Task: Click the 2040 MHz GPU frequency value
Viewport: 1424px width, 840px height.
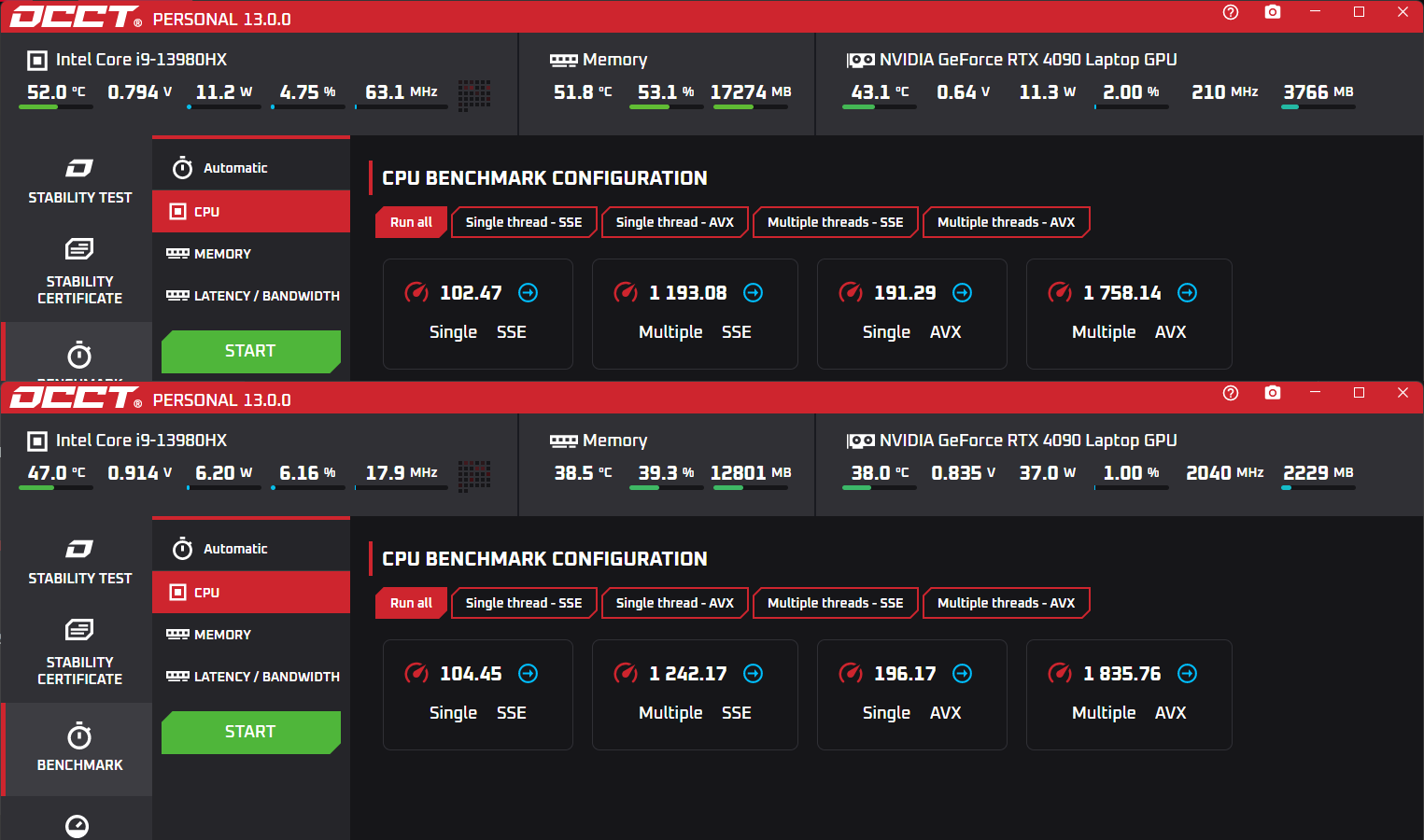Action: pyautogui.click(x=1225, y=472)
